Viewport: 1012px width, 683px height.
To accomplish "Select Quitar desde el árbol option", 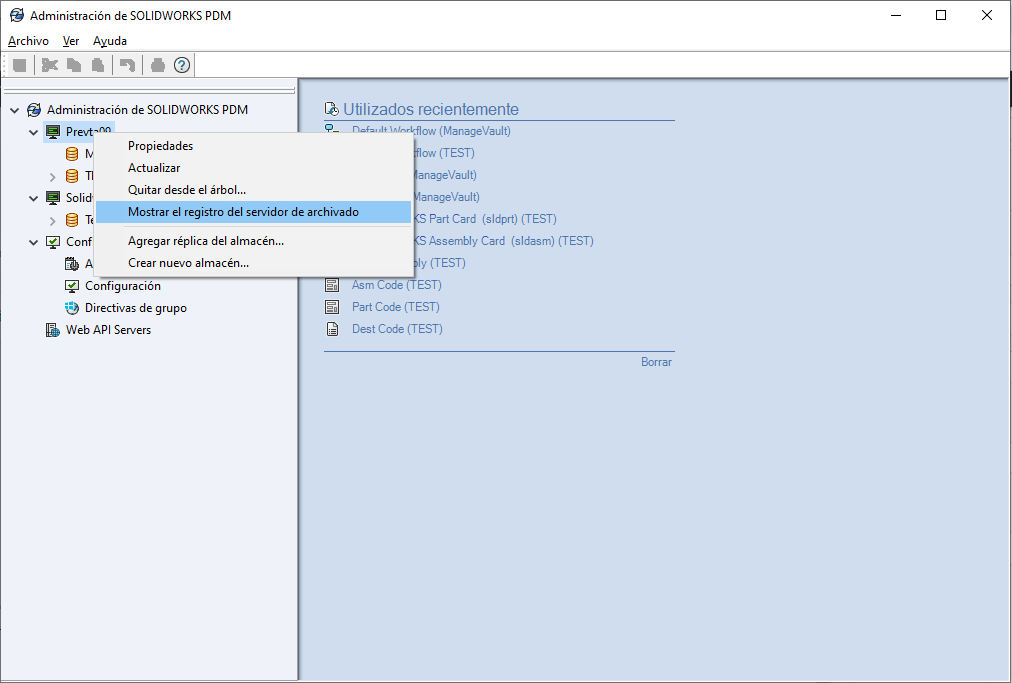I will pos(253,190).
